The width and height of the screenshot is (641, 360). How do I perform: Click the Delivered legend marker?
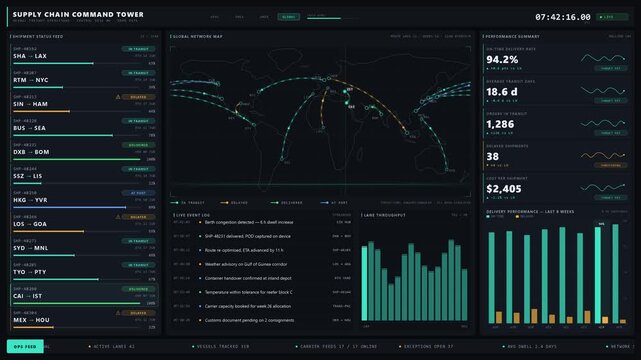click(275, 203)
